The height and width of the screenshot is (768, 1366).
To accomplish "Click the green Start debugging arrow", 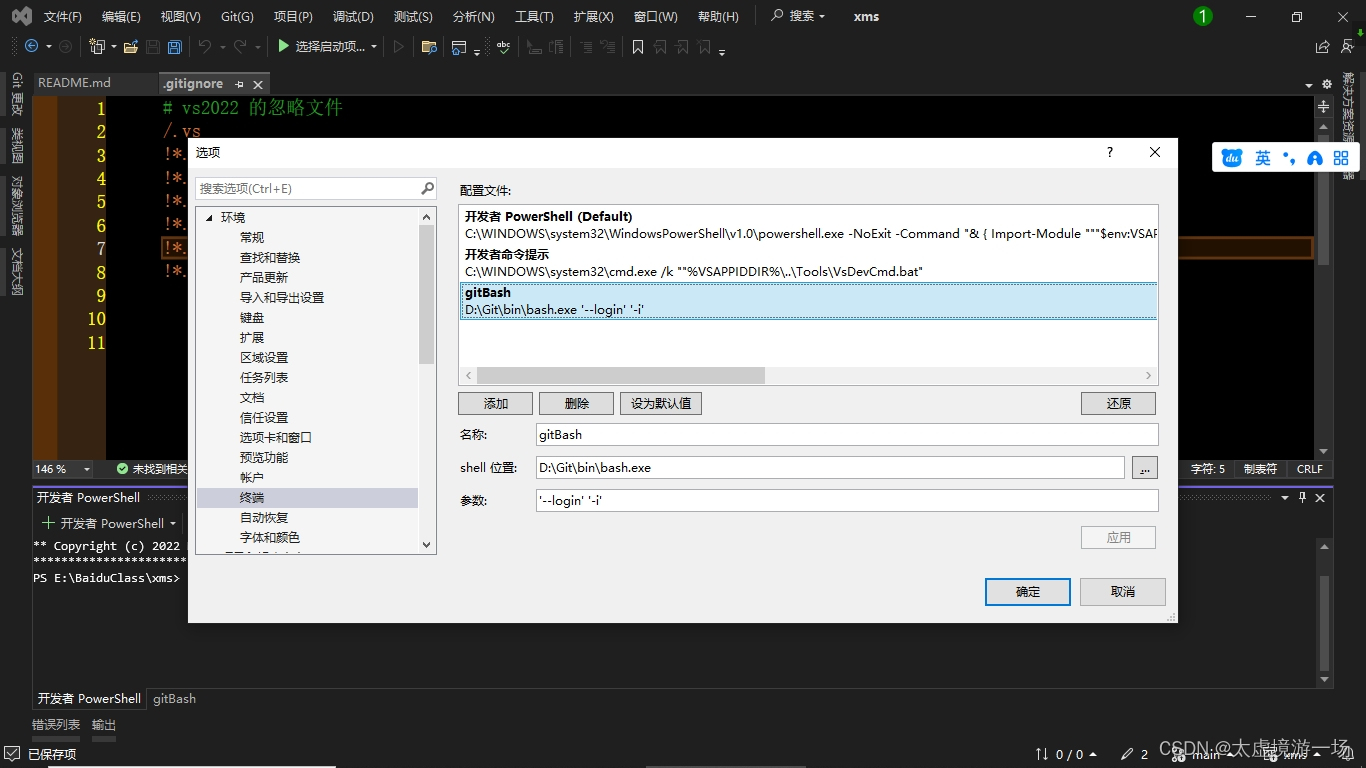I will (284, 46).
